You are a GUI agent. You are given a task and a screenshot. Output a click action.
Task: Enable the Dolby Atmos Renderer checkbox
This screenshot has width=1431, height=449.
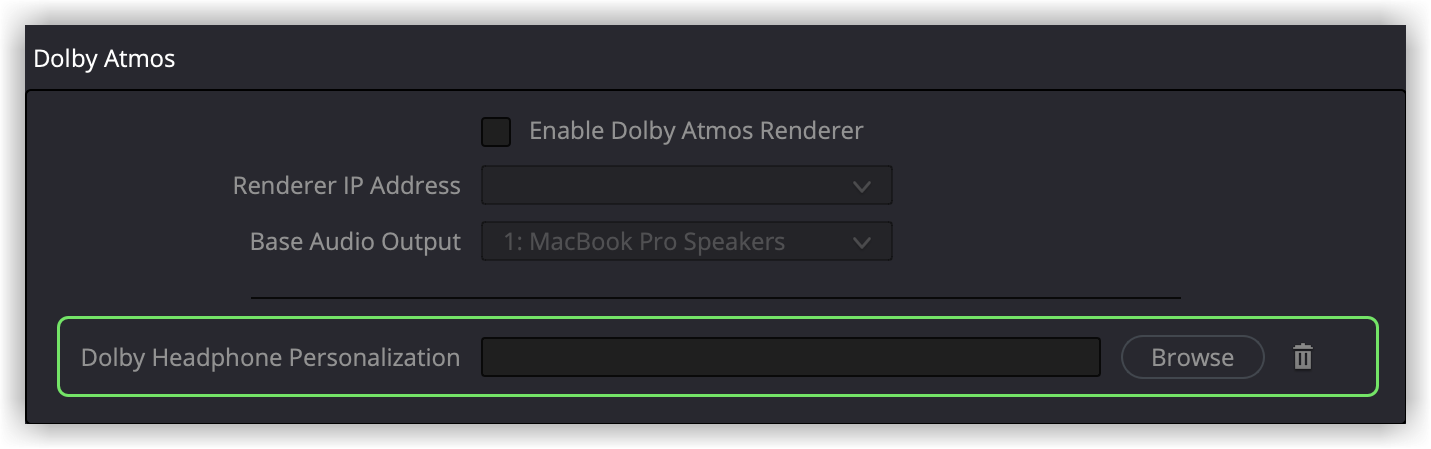[x=496, y=131]
